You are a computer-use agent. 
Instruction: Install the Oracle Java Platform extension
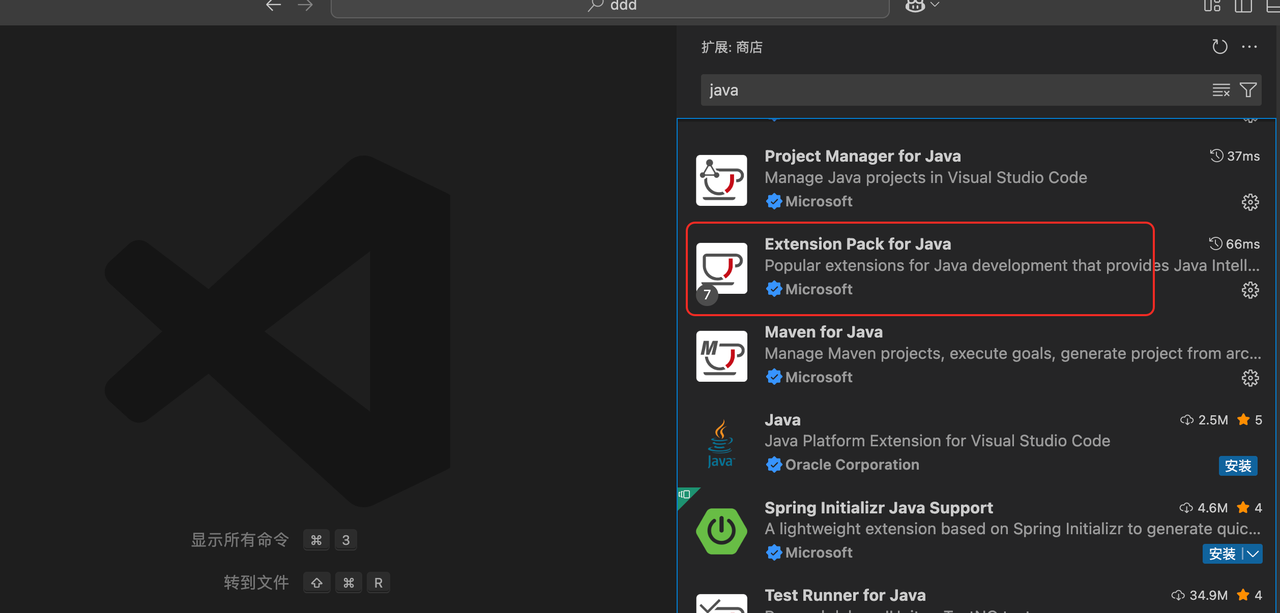click(x=1238, y=466)
